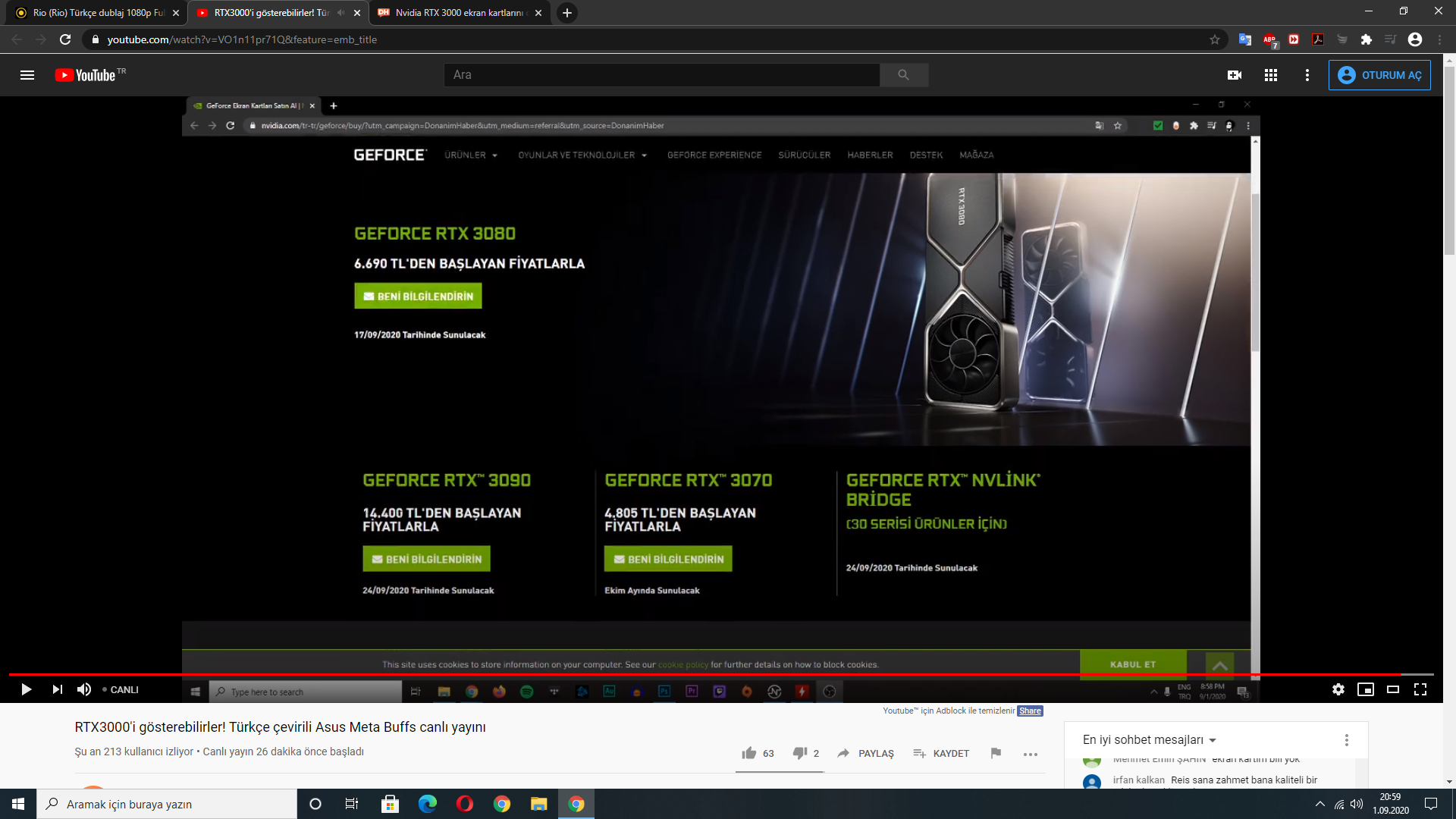This screenshot has height=819, width=1456.
Task: Open the taskbar clock and date
Action: [x=1391, y=804]
